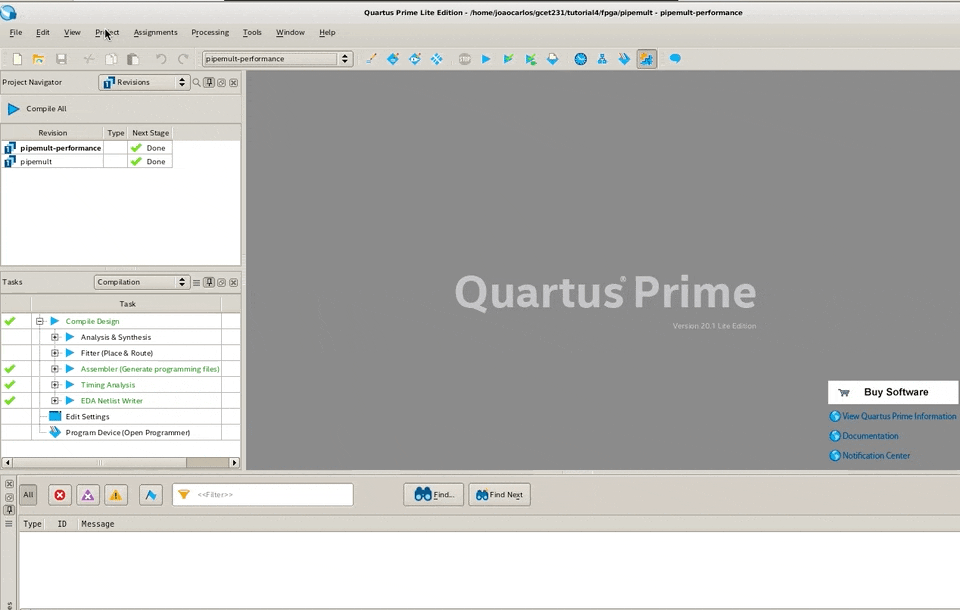Click Start Analysis & Elaboration toolbar icon

tap(508, 59)
